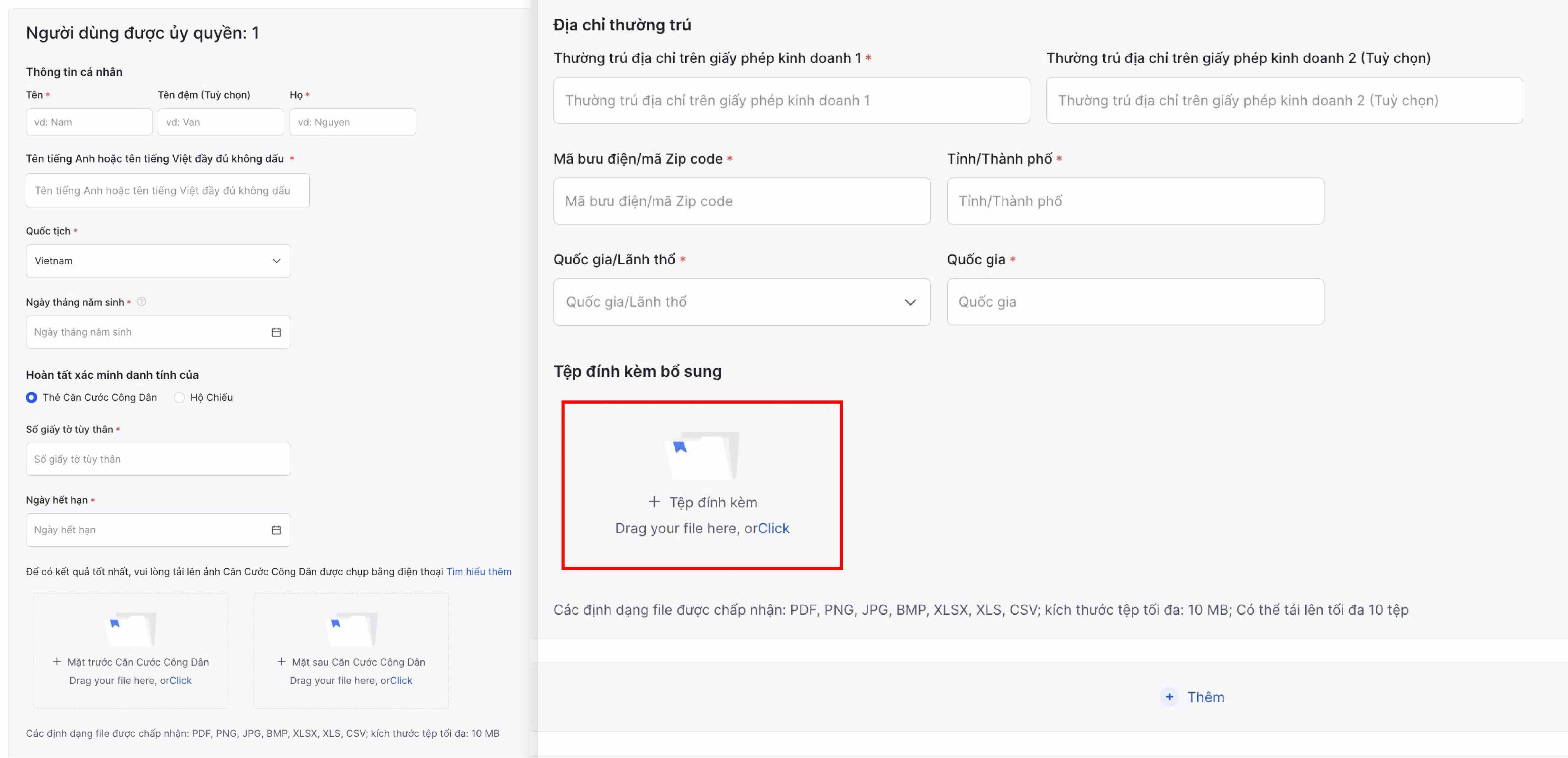Image resolution: width=1568 pixels, height=758 pixels.
Task: Click the Người dùng được ủy quyền: 1 heading
Action: pyautogui.click(x=142, y=33)
